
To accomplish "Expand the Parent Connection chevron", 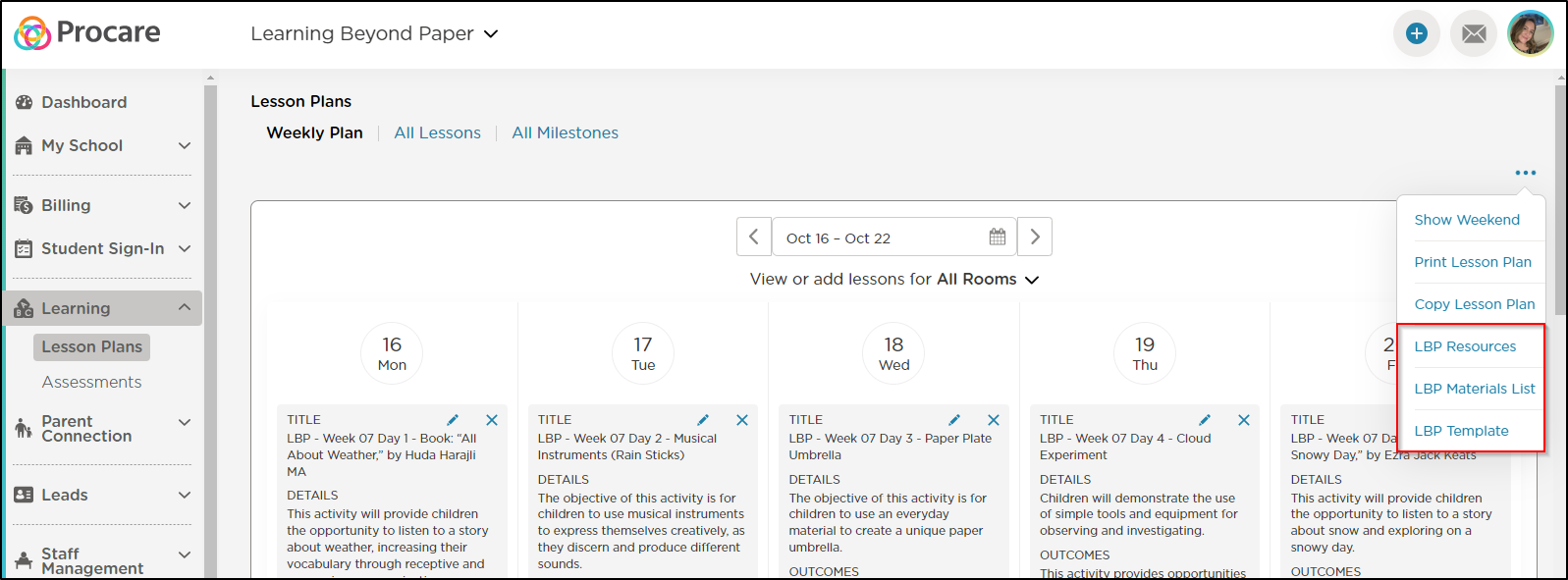I will tap(184, 422).
